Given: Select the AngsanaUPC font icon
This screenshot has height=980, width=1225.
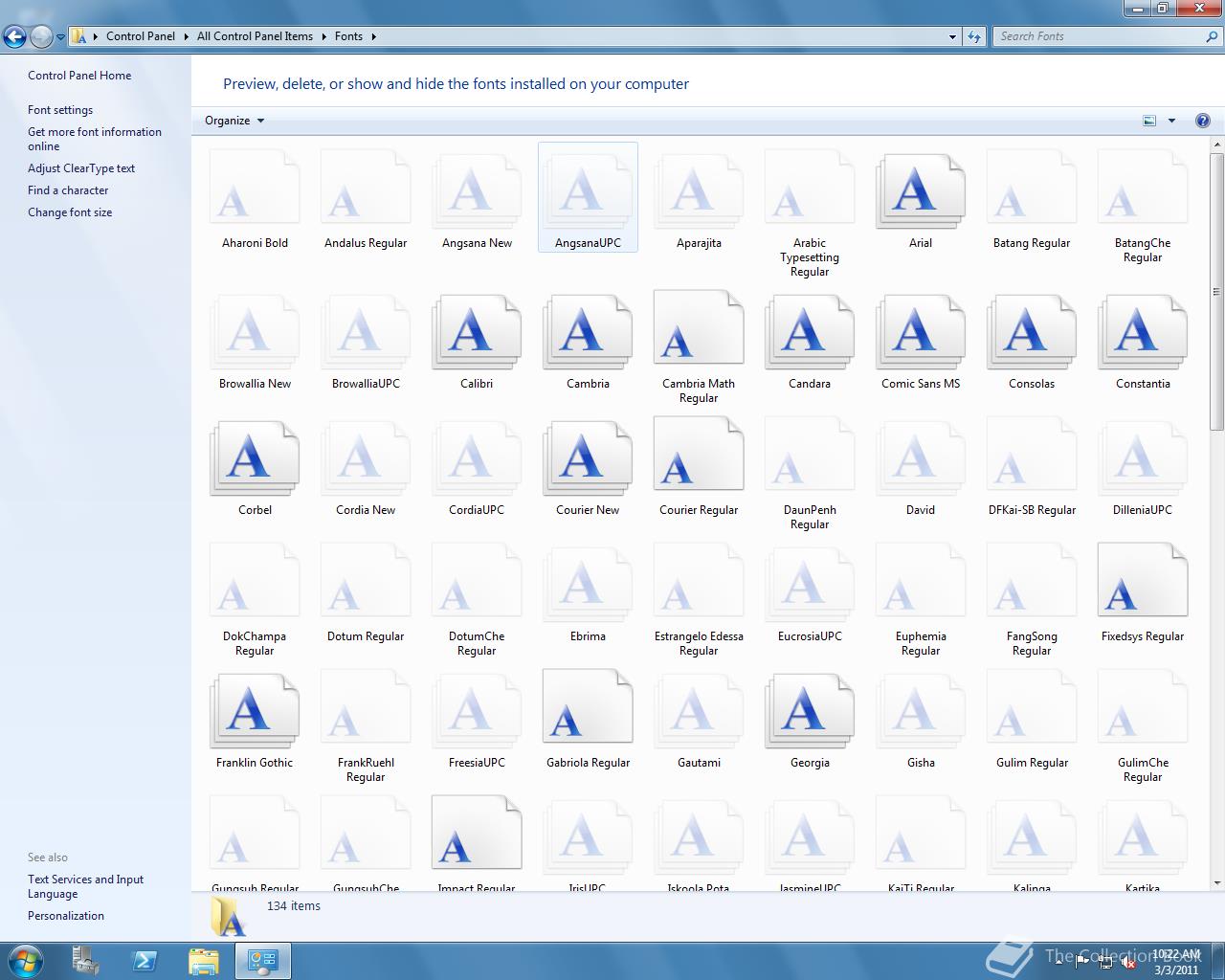Looking at the screenshot, I should coord(587,189).
